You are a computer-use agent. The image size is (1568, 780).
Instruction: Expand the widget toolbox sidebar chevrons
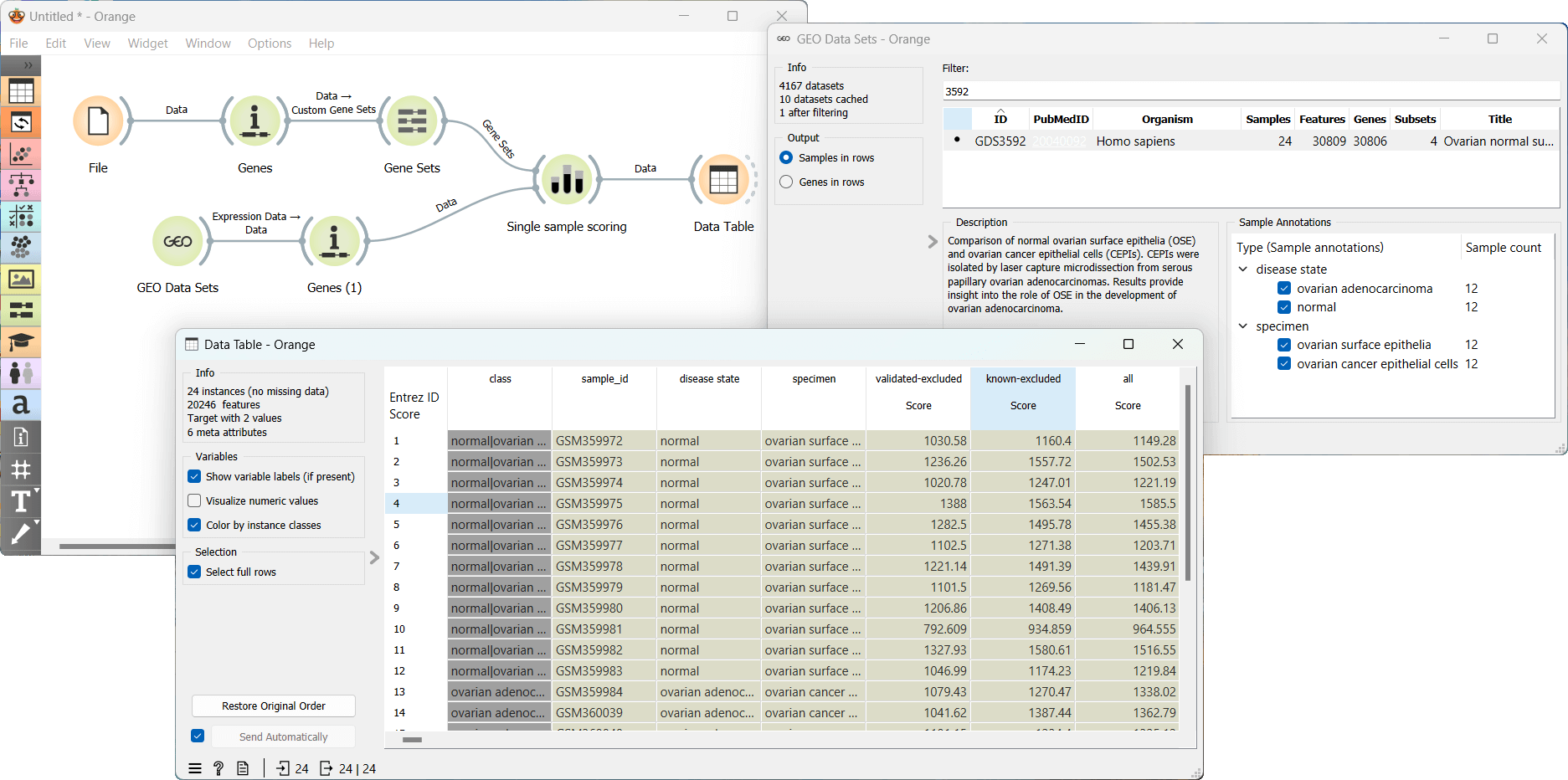[28, 65]
